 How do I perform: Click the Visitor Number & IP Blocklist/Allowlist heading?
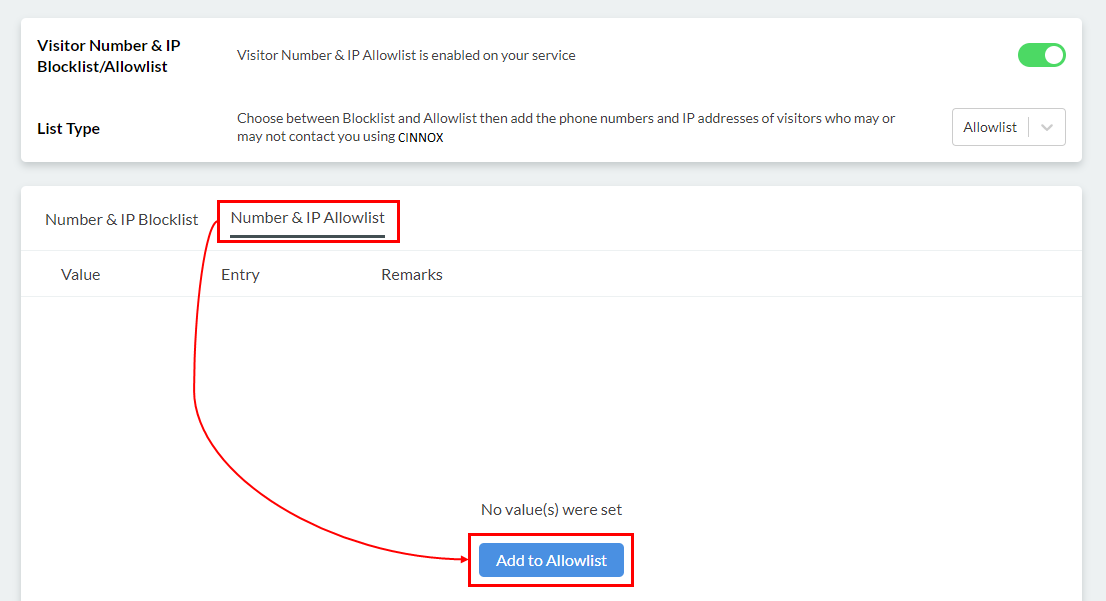(108, 56)
